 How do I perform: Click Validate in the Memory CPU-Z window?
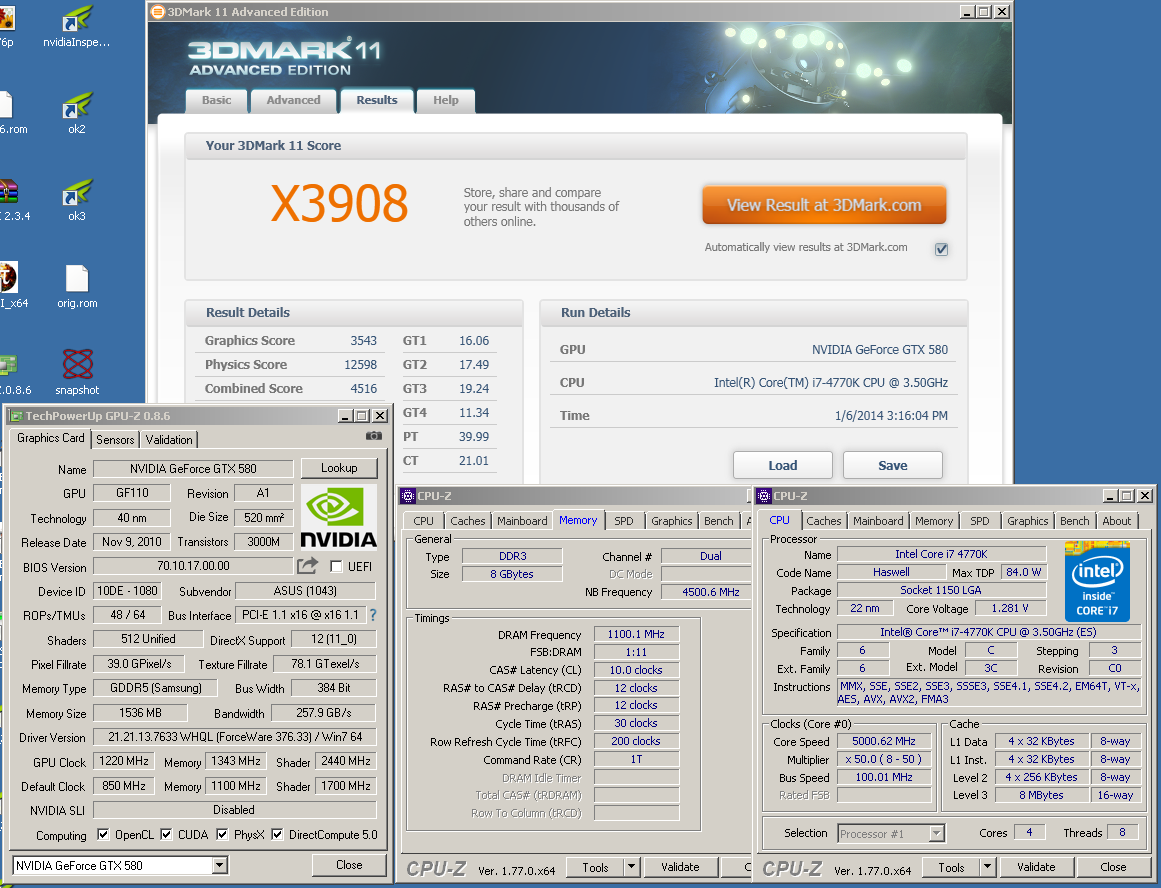pos(680,867)
